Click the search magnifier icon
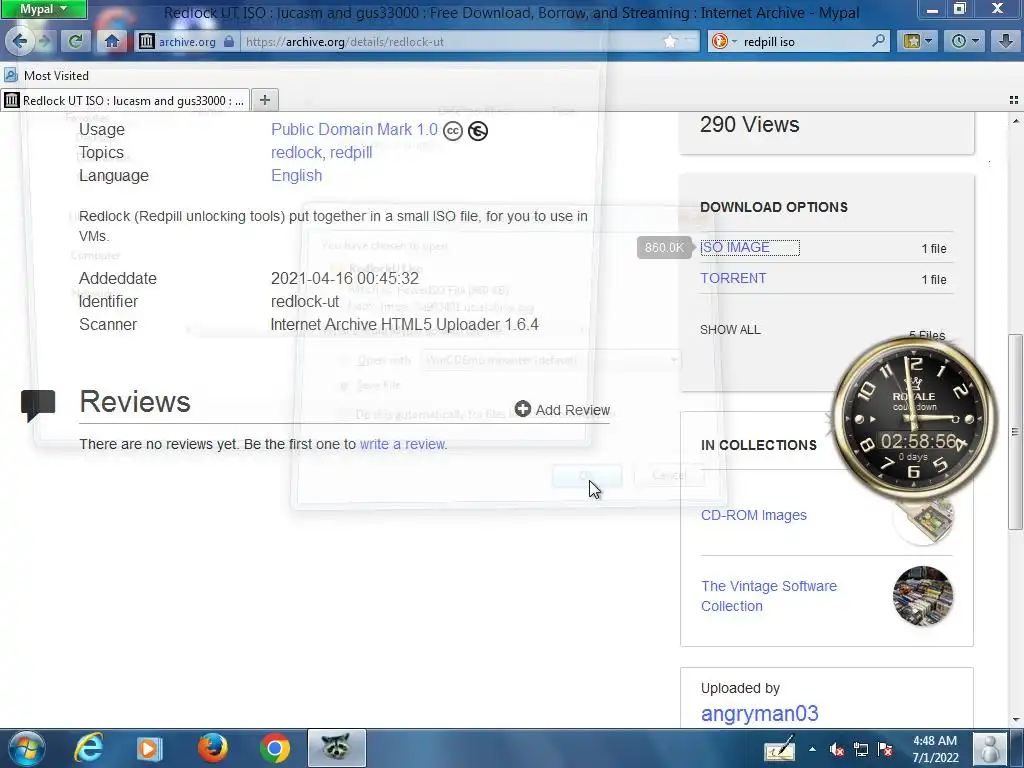This screenshot has height=768, width=1024. [x=878, y=41]
